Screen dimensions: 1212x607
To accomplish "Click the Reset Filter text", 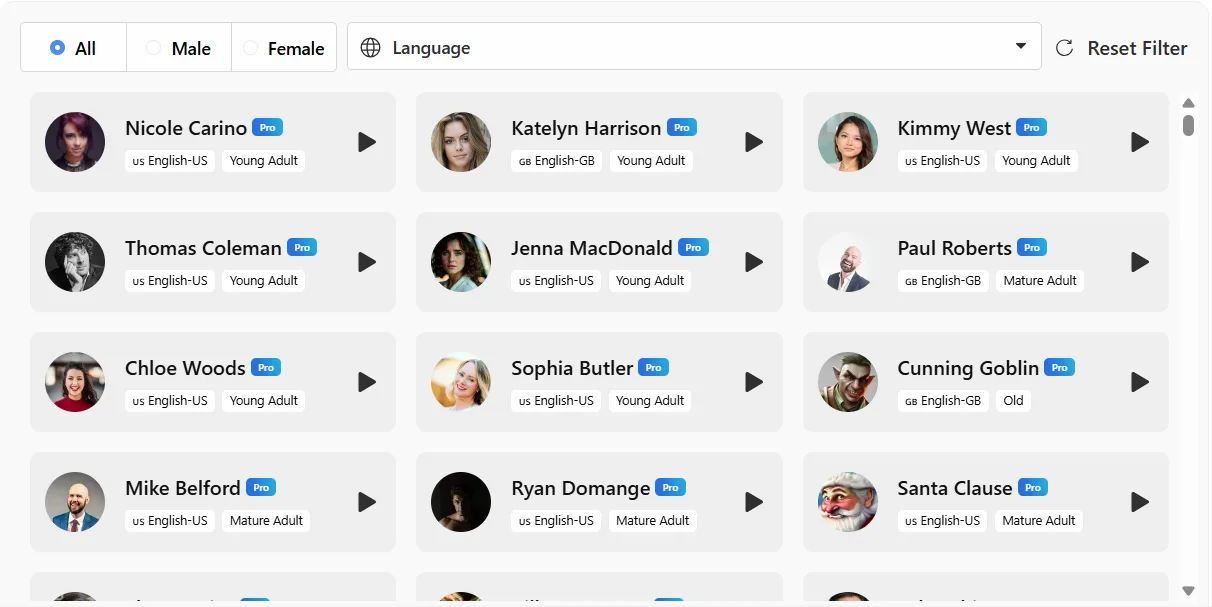I will [1137, 48].
